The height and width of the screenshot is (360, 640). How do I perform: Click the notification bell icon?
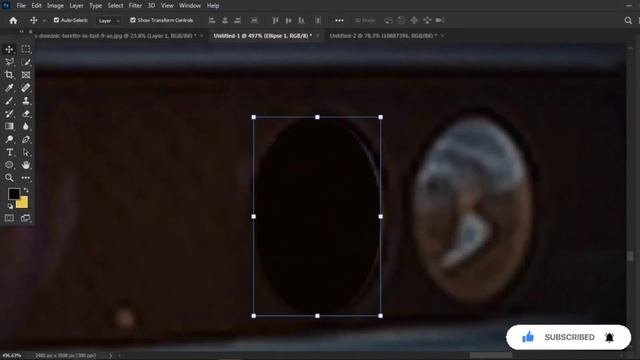(x=609, y=337)
